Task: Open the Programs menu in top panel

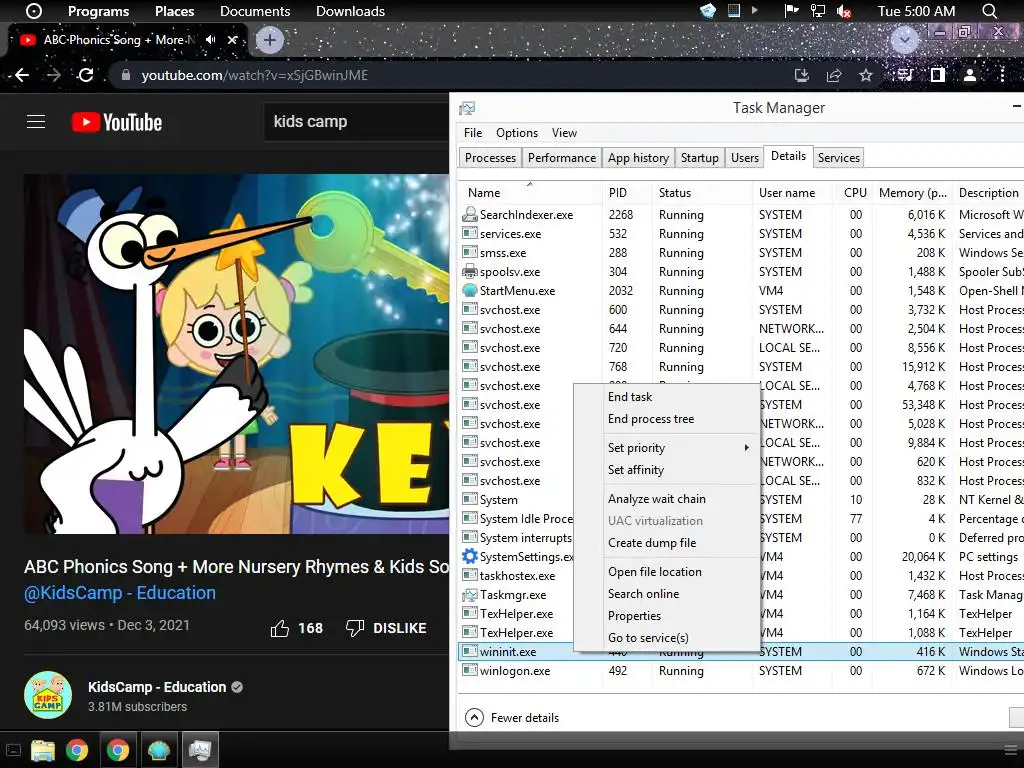Action: (98, 11)
